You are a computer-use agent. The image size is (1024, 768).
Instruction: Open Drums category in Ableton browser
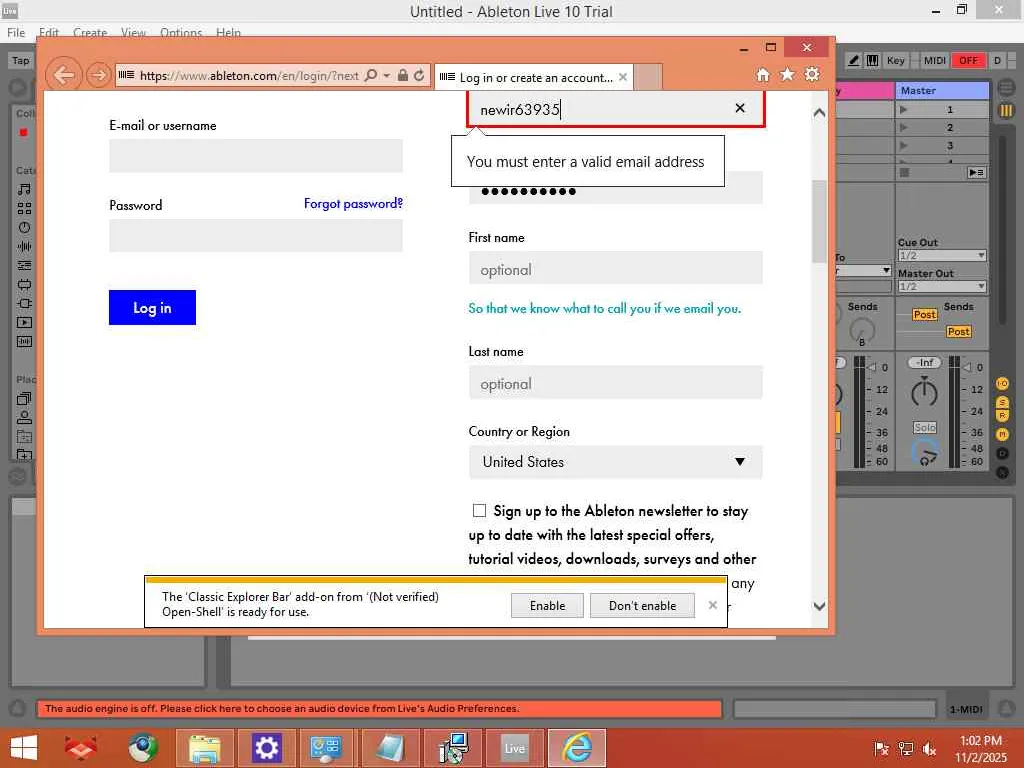(x=24, y=208)
